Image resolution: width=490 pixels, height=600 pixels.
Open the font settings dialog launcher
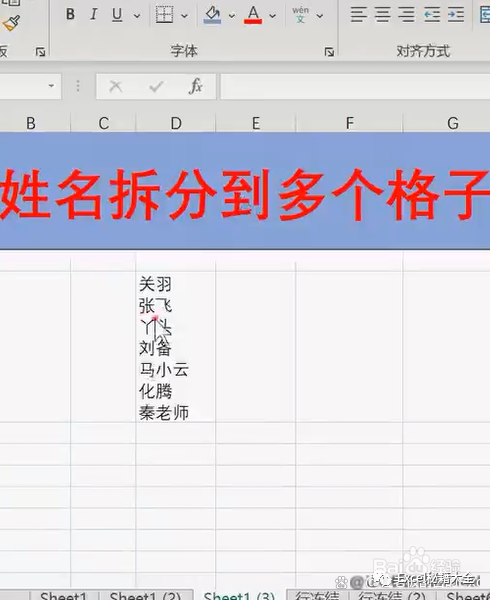[329, 52]
